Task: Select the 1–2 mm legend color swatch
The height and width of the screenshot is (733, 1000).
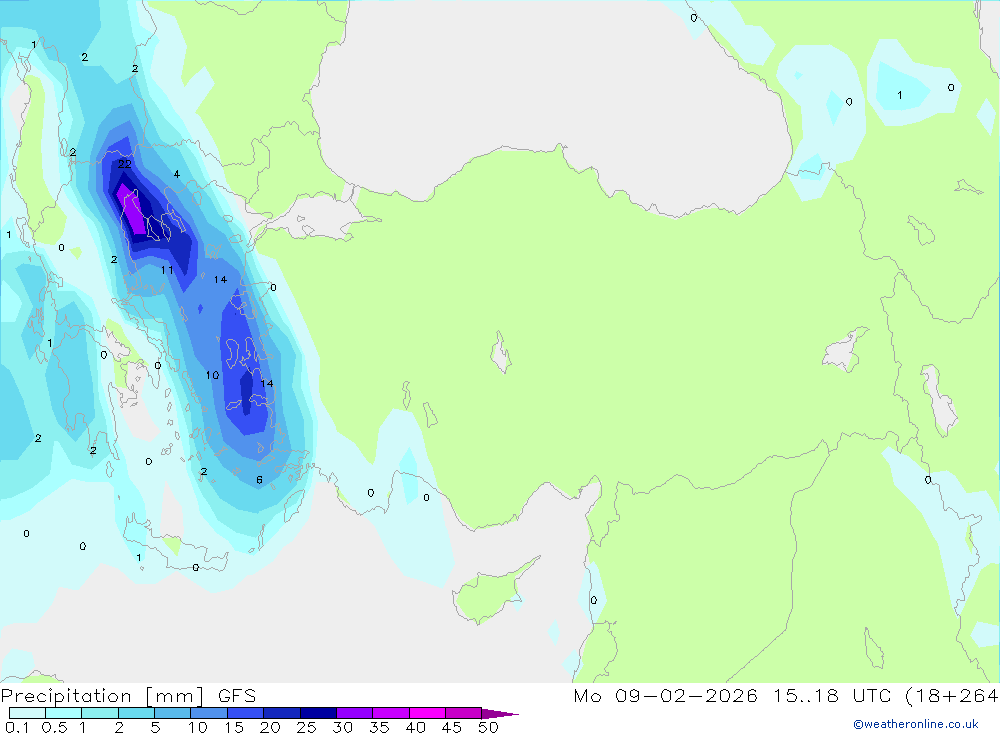Action: point(100,713)
